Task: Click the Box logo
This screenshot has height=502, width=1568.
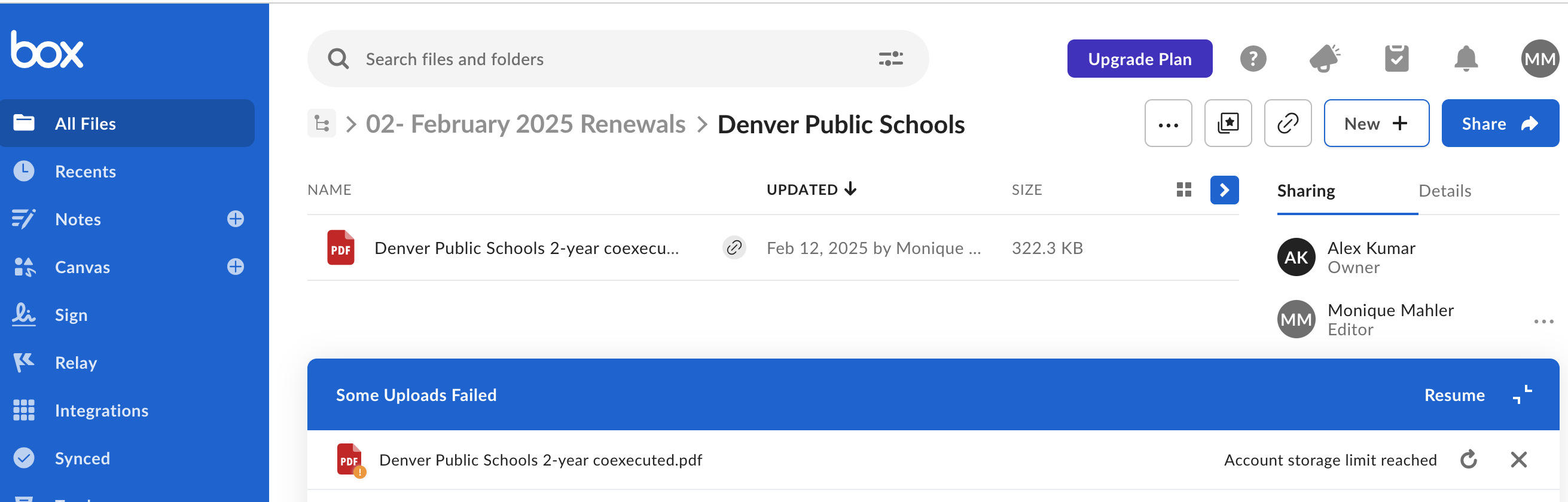Action: (x=47, y=50)
